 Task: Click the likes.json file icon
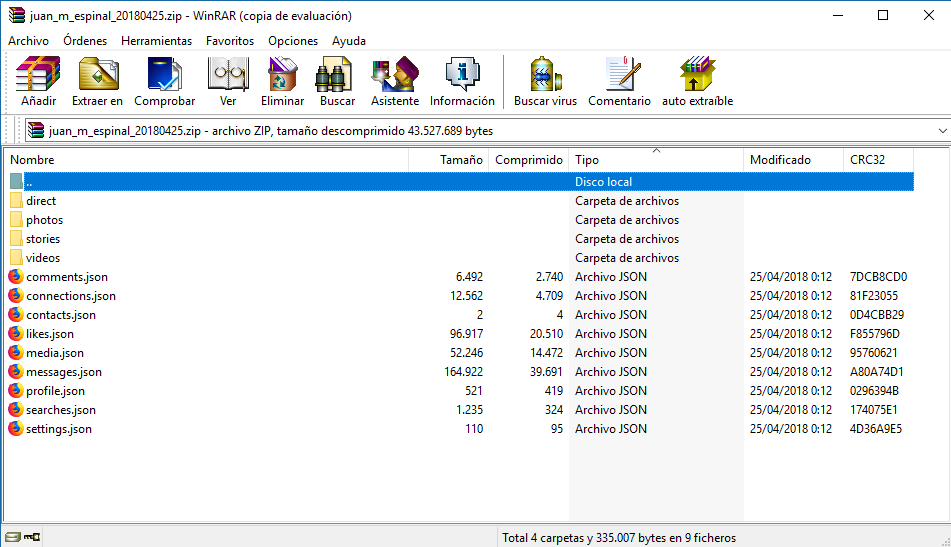click(16, 334)
